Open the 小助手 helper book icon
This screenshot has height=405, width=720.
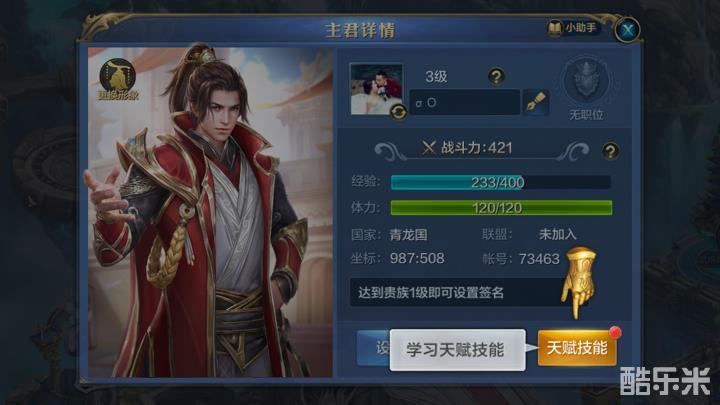(x=556, y=28)
